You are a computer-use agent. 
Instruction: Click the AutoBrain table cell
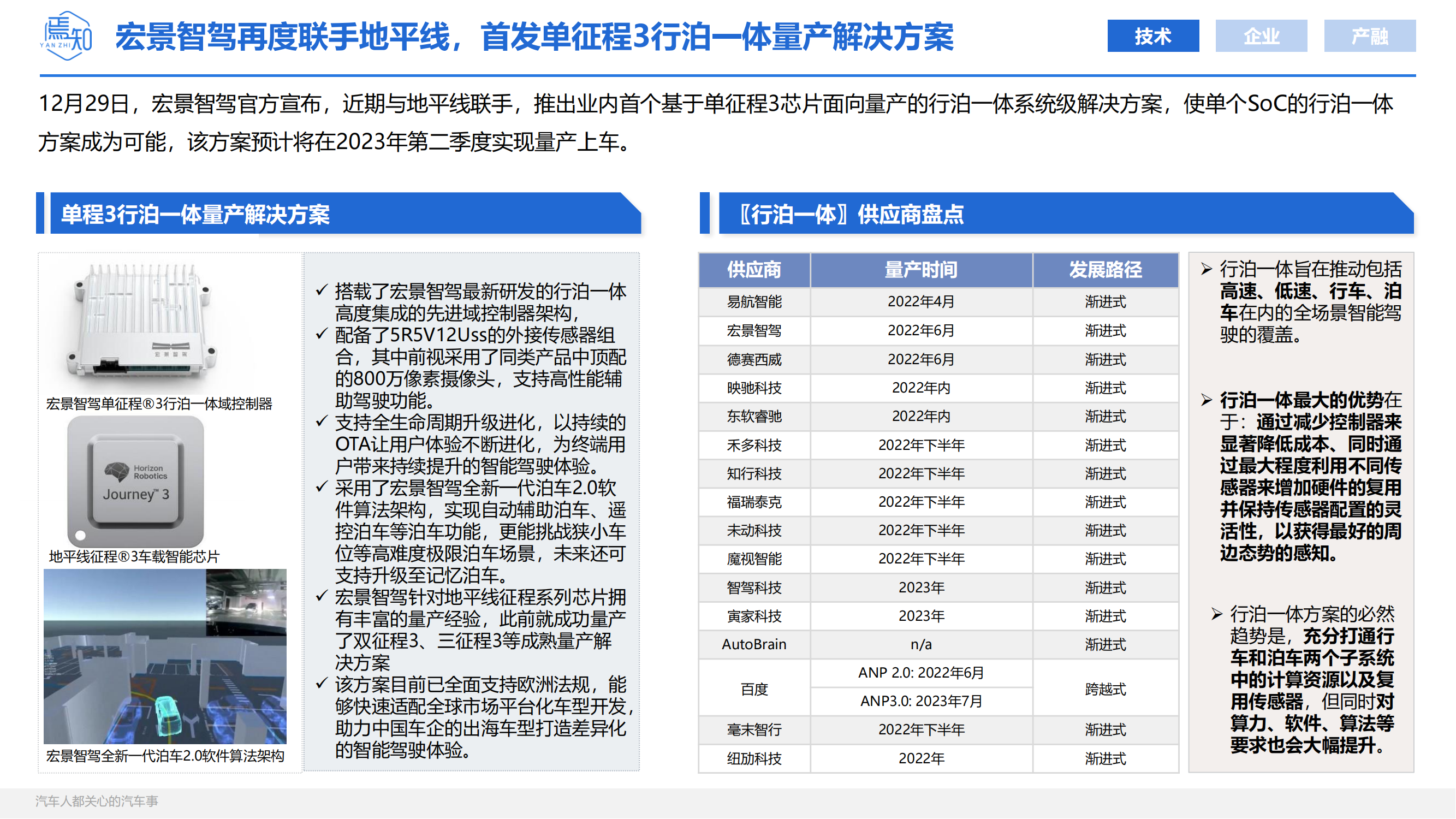tap(754, 645)
